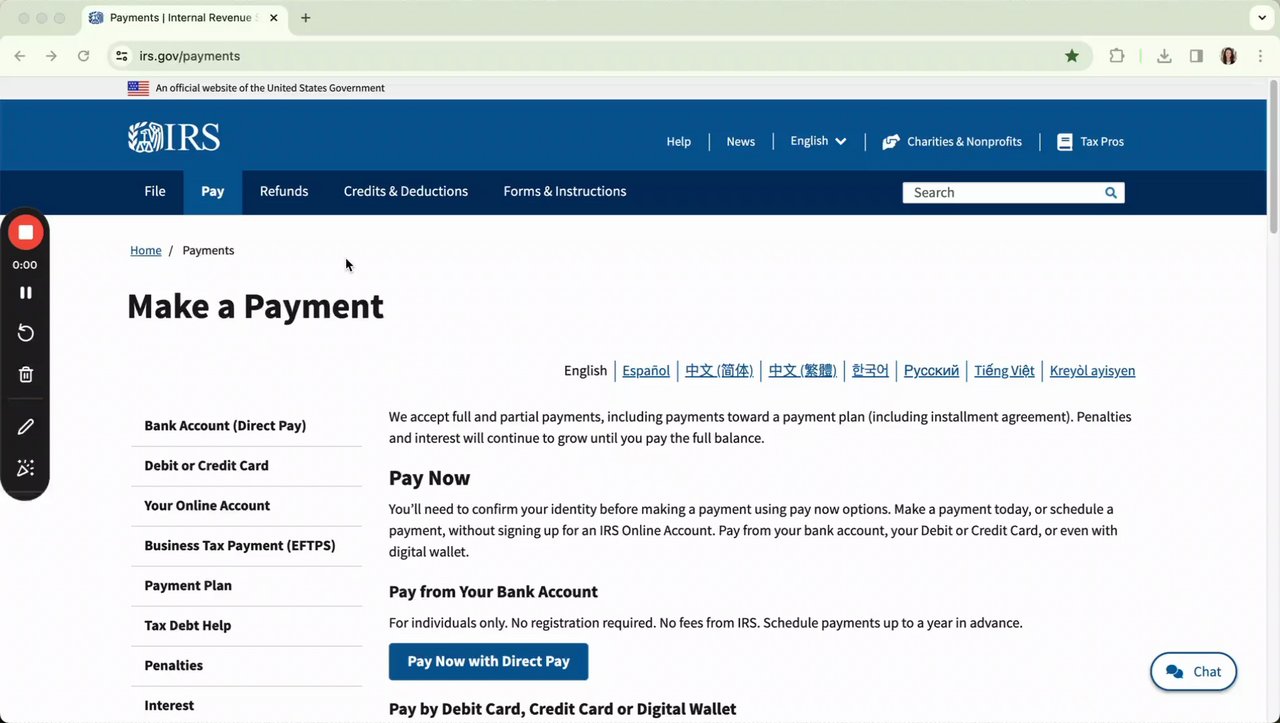Reload the IRS payments page
The width and height of the screenshot is (1280, 723).
[84, 56]
